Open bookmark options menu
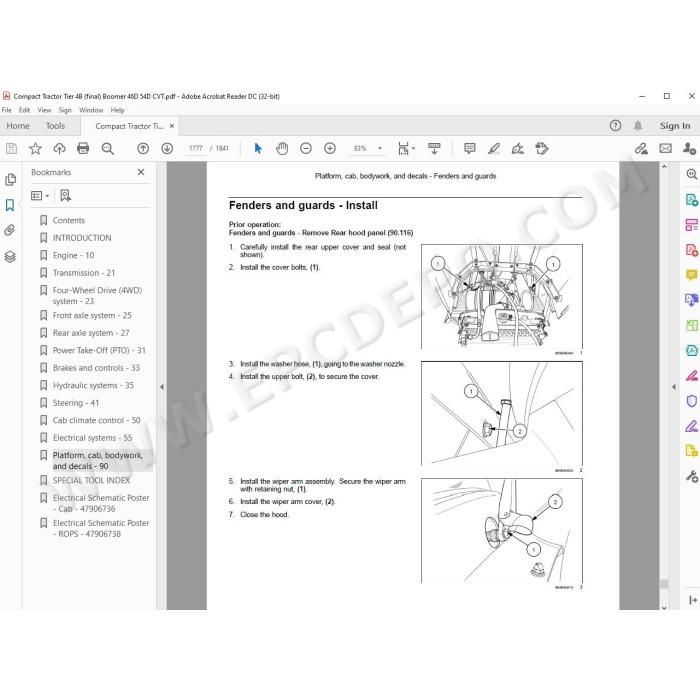700x700 pixels. (40, 196)
